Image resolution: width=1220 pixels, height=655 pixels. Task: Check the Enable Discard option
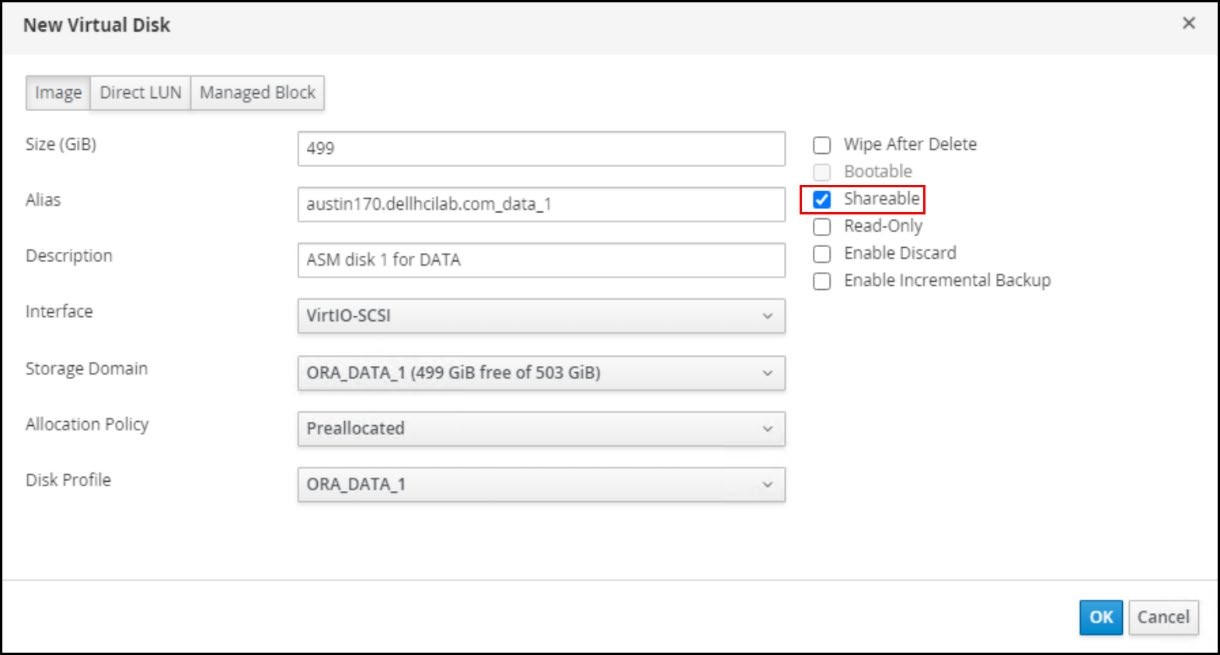tap(822, 253)
